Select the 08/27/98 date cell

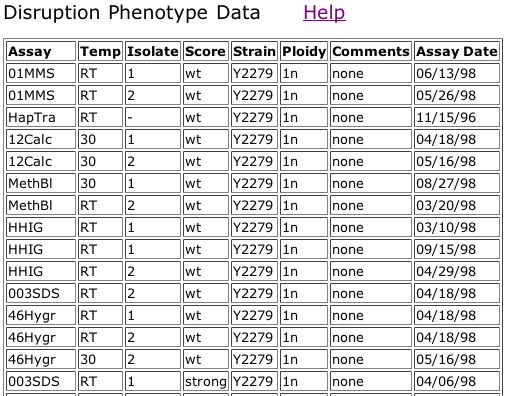coord(457,183)
